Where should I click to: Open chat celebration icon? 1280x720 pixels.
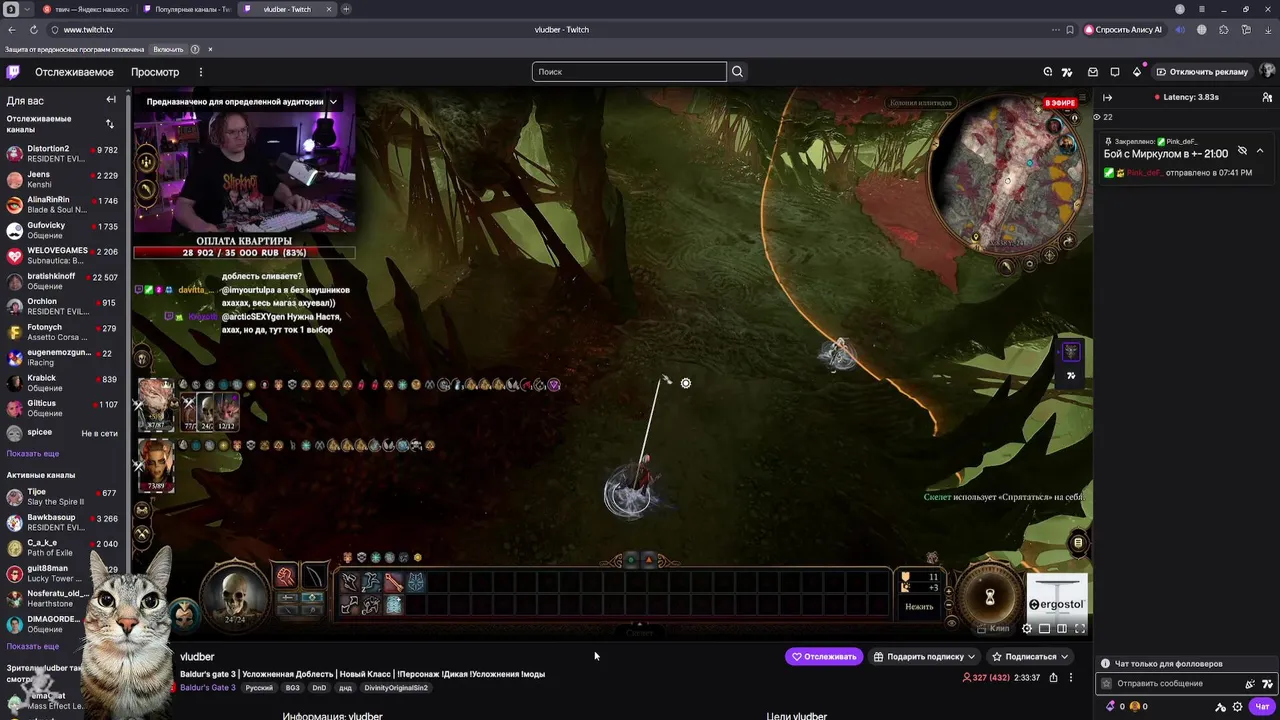click(1250, 684)
